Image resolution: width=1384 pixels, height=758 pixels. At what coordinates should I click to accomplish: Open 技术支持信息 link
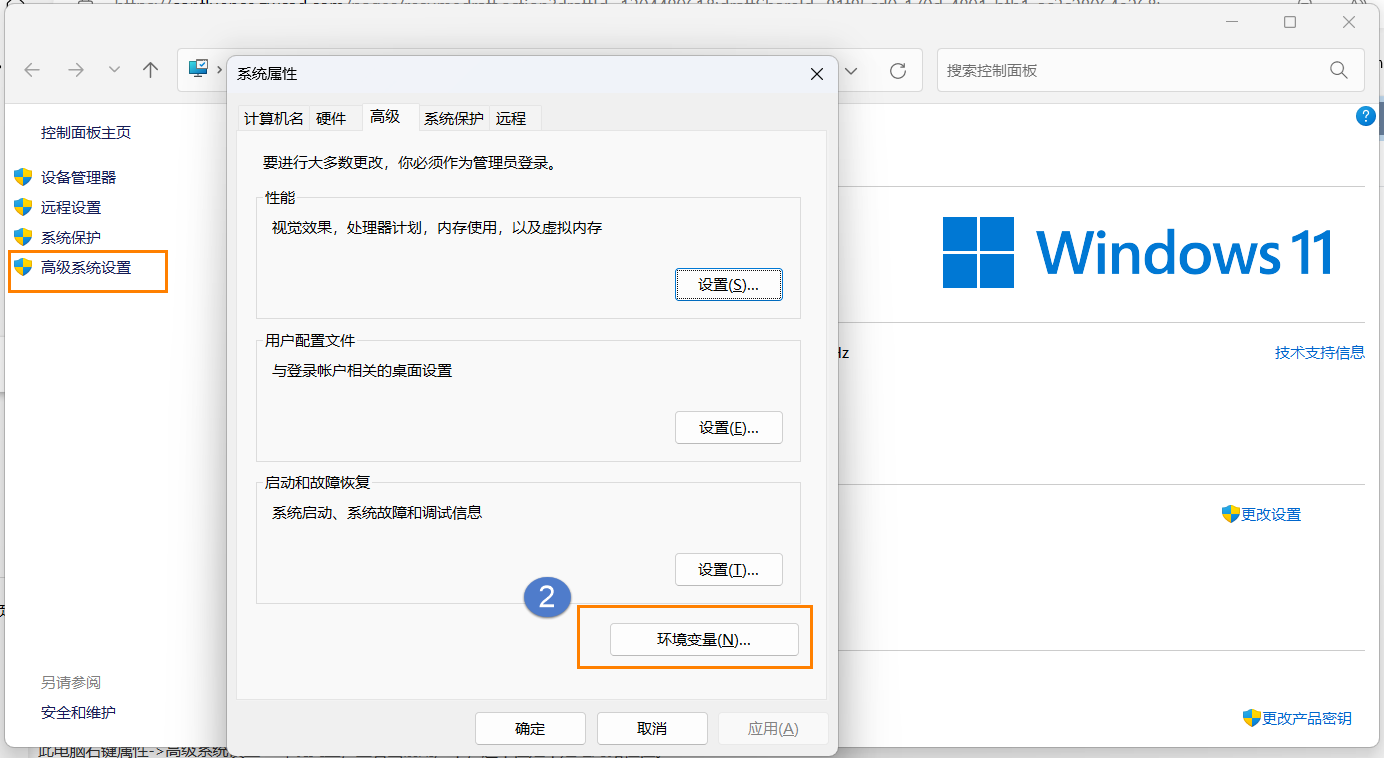click(1319, 352)
